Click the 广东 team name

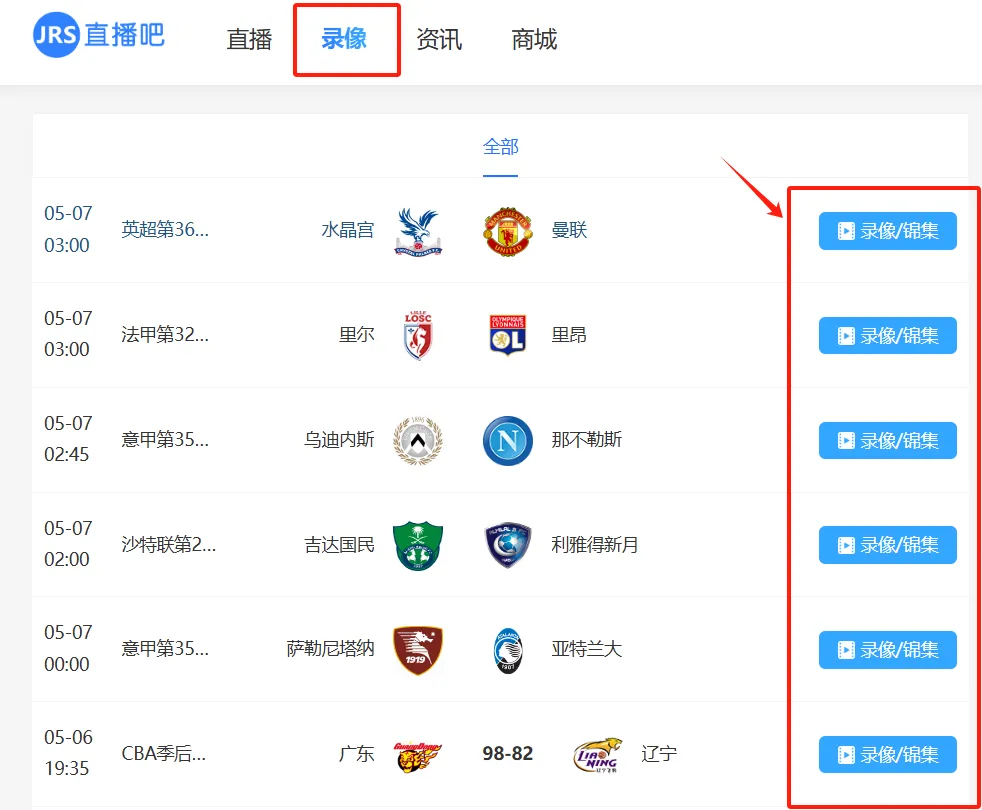point(356,753)
